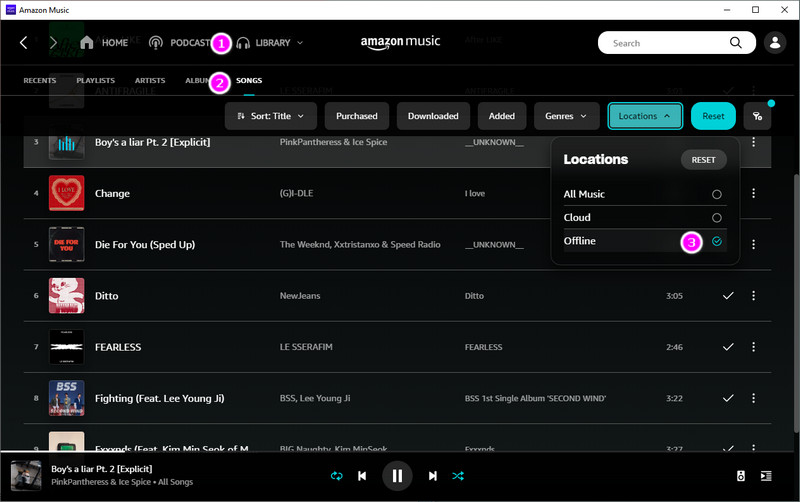Skip to the next track
Viewport: 800px width, 502px height.
click(x=433, y=476)
